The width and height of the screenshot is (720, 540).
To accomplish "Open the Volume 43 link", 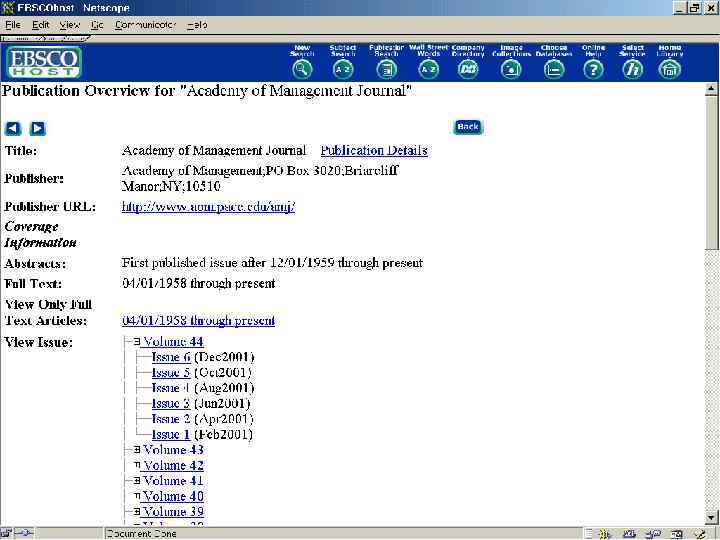I will [173, 450].
